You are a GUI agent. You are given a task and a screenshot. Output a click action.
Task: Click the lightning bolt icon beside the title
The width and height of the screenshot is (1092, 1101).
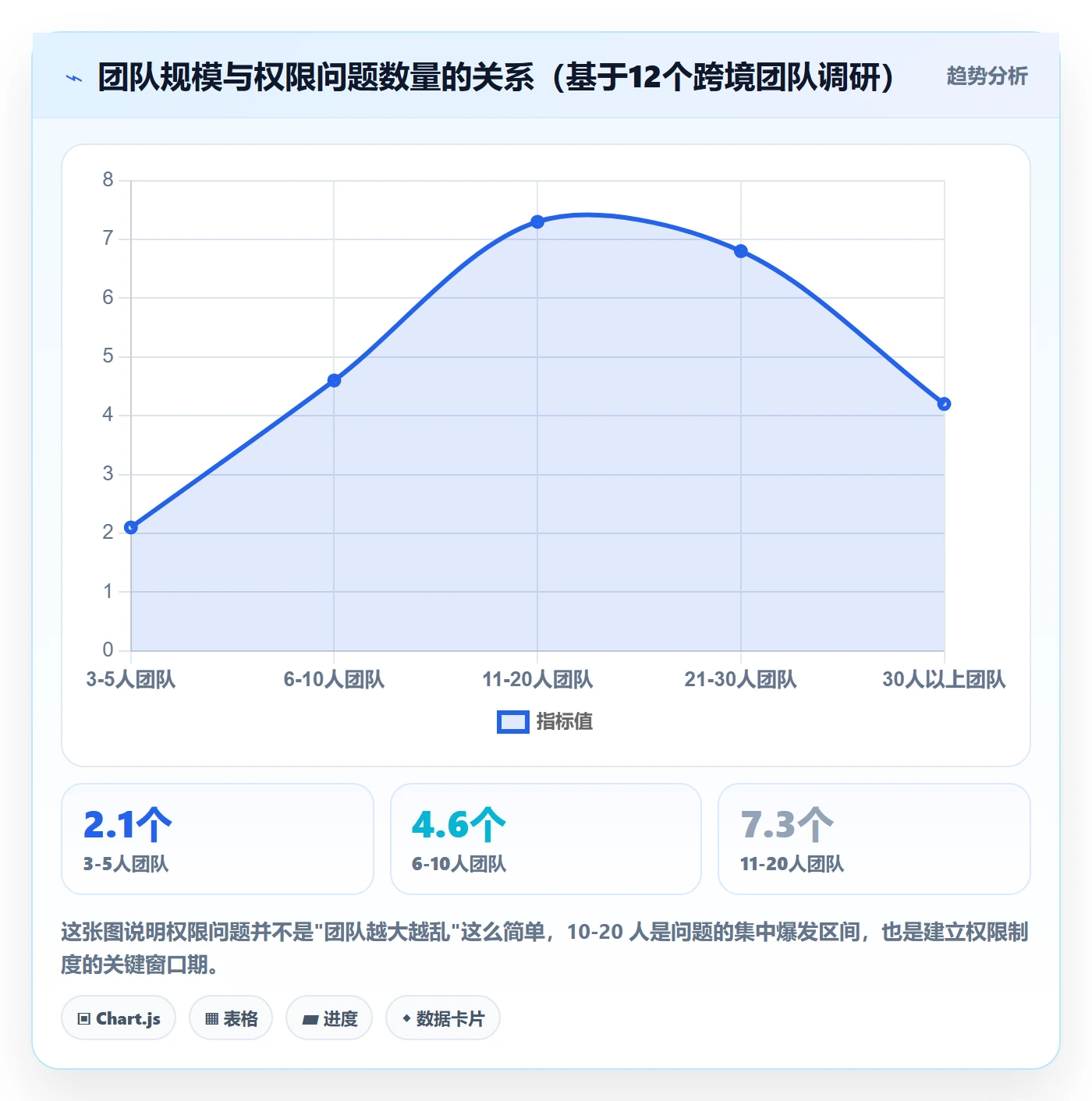(x=74, y=77)
